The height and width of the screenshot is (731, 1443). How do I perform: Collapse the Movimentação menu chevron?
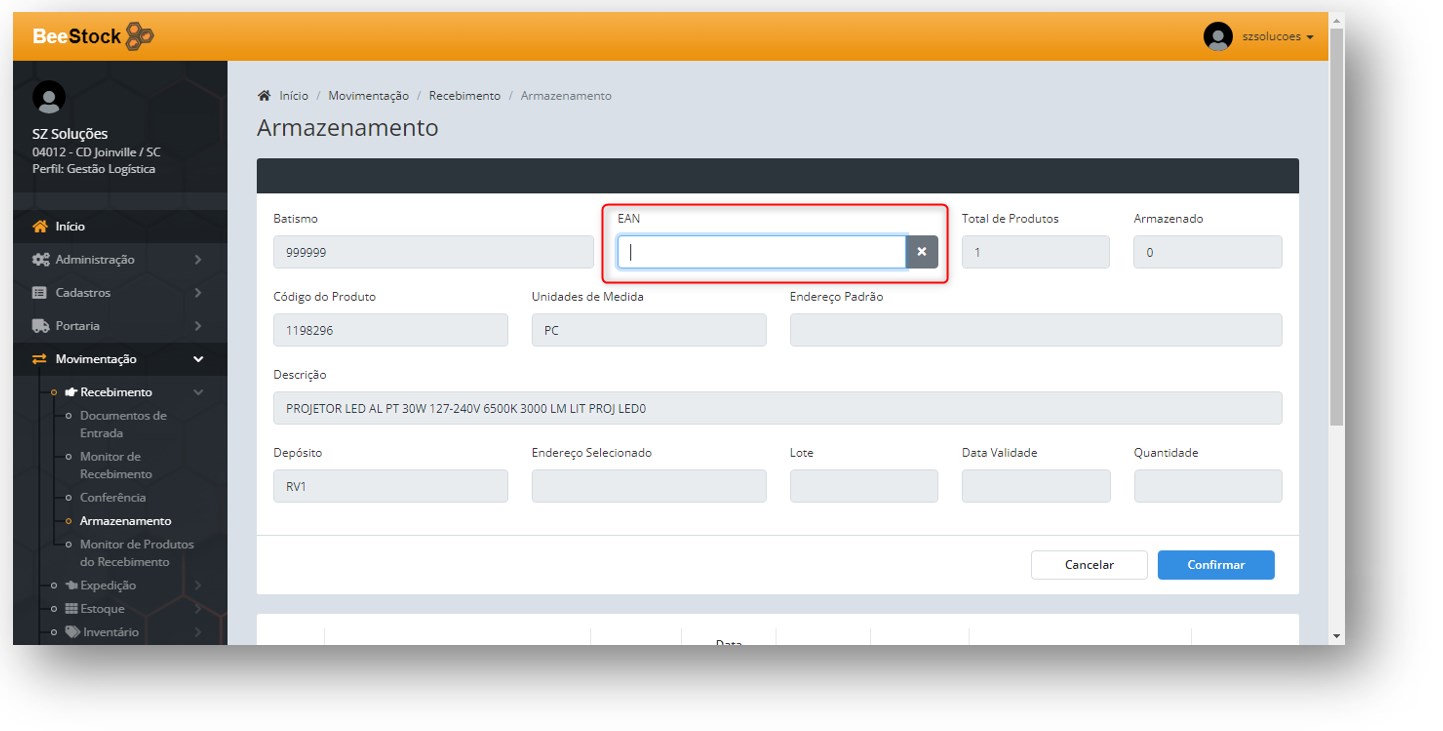(x=198, y=359)
